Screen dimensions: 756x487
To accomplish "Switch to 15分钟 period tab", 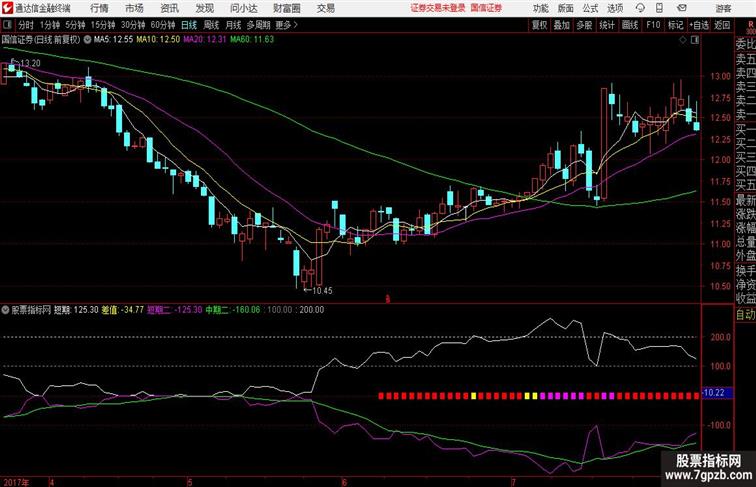I will [103, 25].
